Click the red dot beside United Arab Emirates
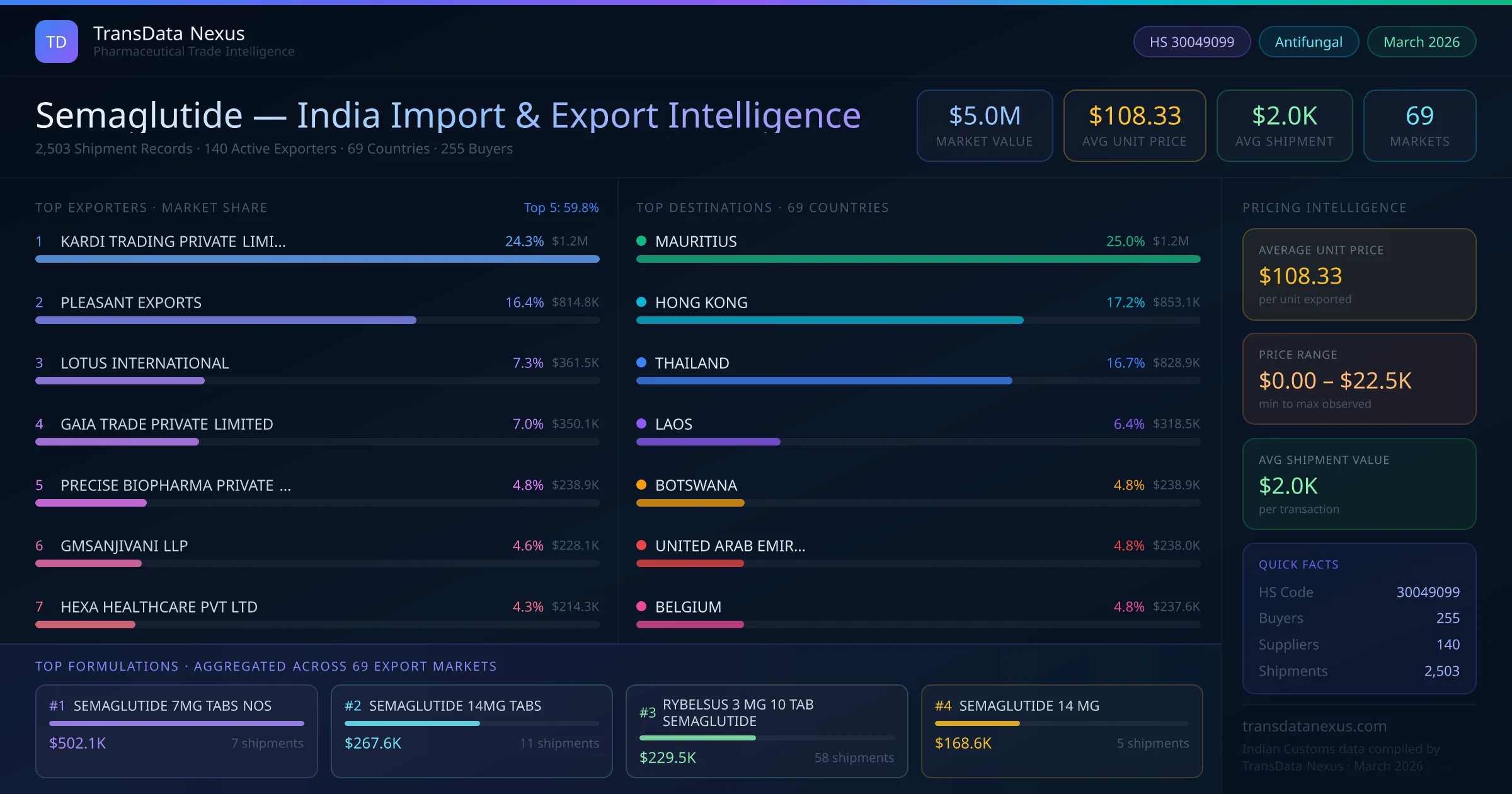The image size is (1512, 794). pyautogui.click(x=641, y=545)
